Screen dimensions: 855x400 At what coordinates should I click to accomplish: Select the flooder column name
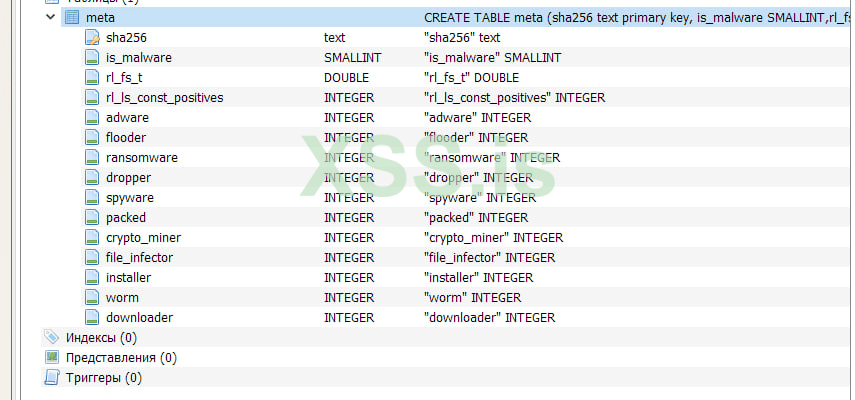pos(126,138)
